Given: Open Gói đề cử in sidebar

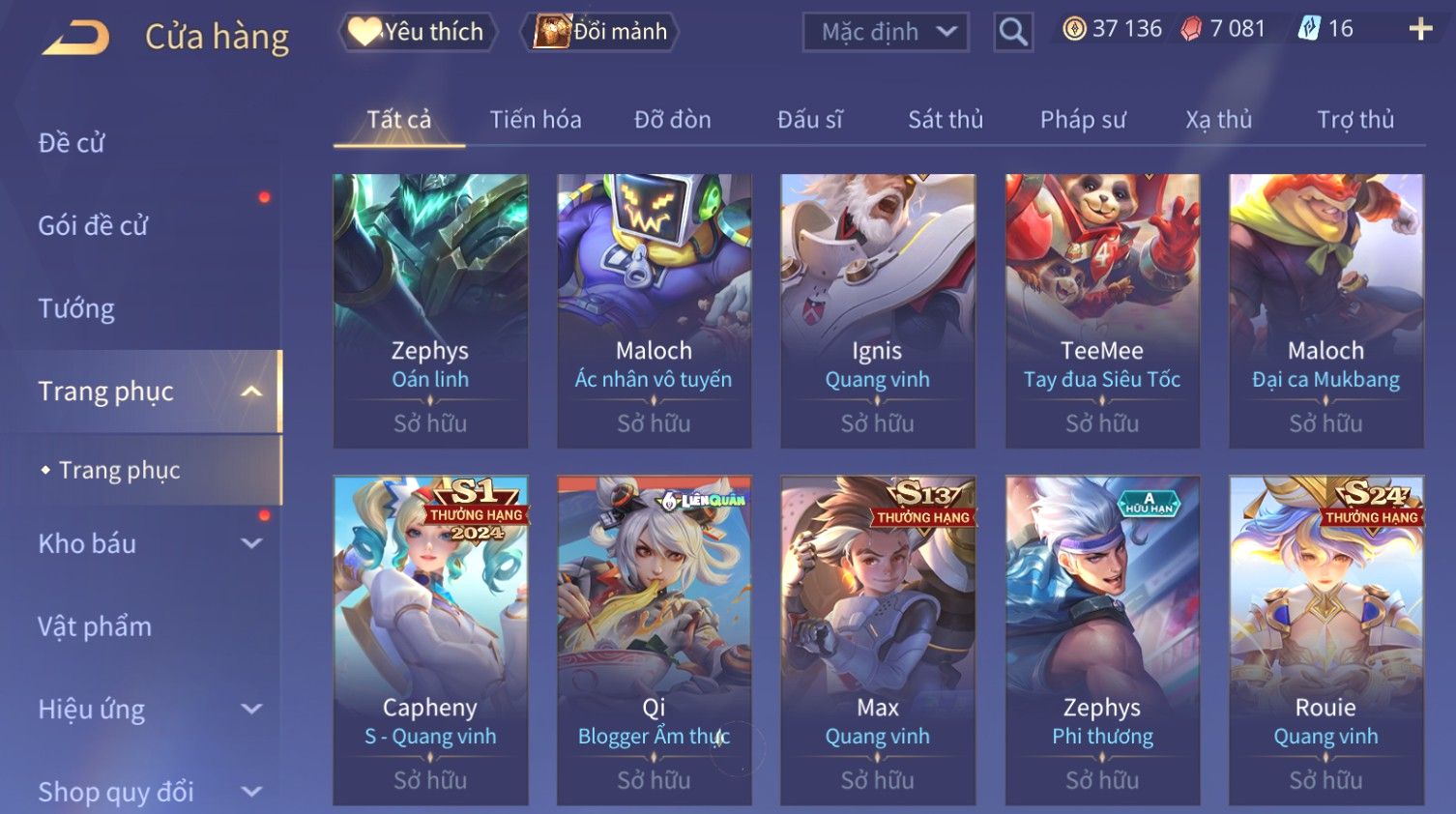Looking at the screenshot, I should [x=93, y=225].
